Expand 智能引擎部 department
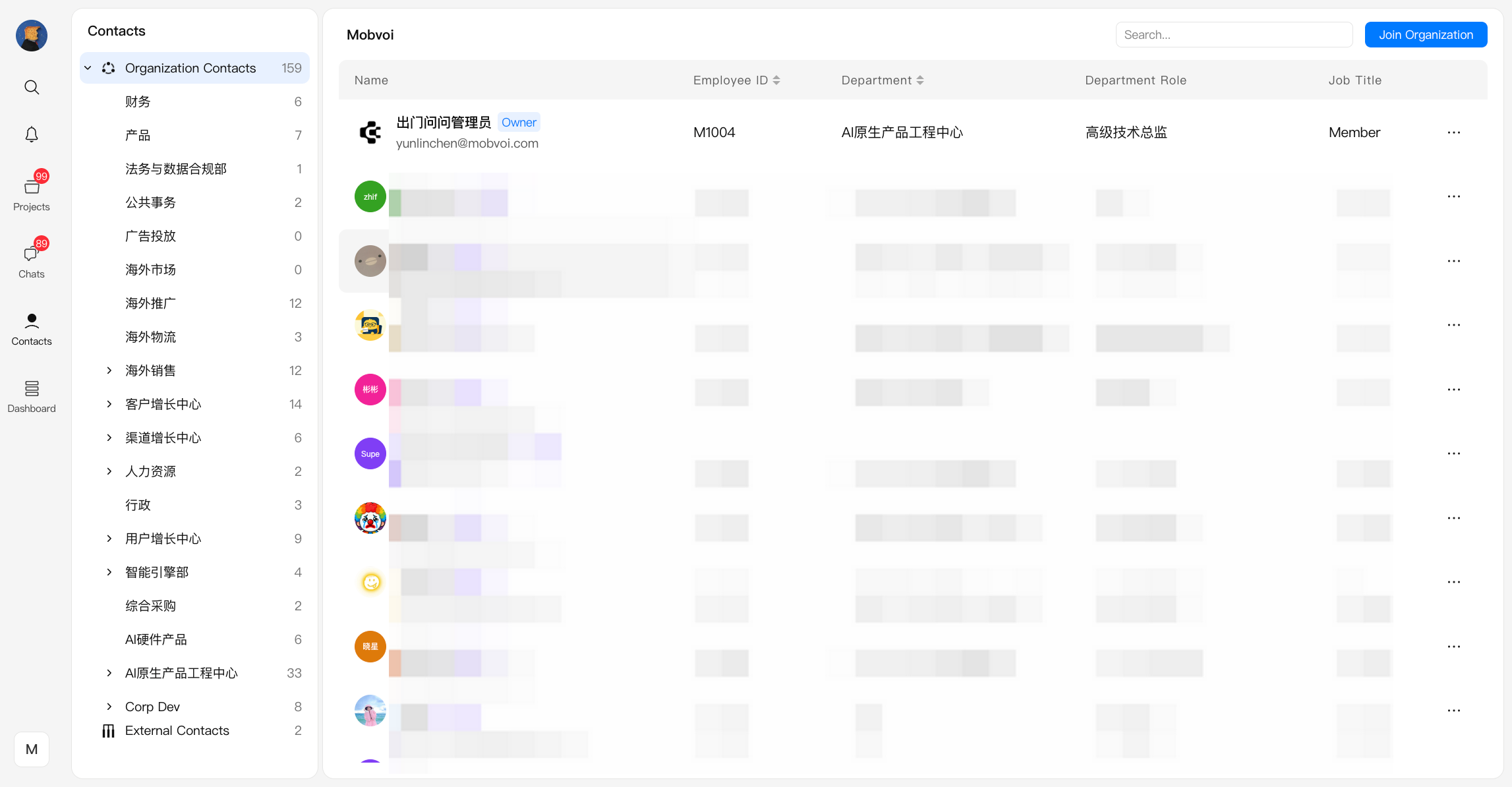The width and height of the screenshot is (1512, 787). (109, 572)
